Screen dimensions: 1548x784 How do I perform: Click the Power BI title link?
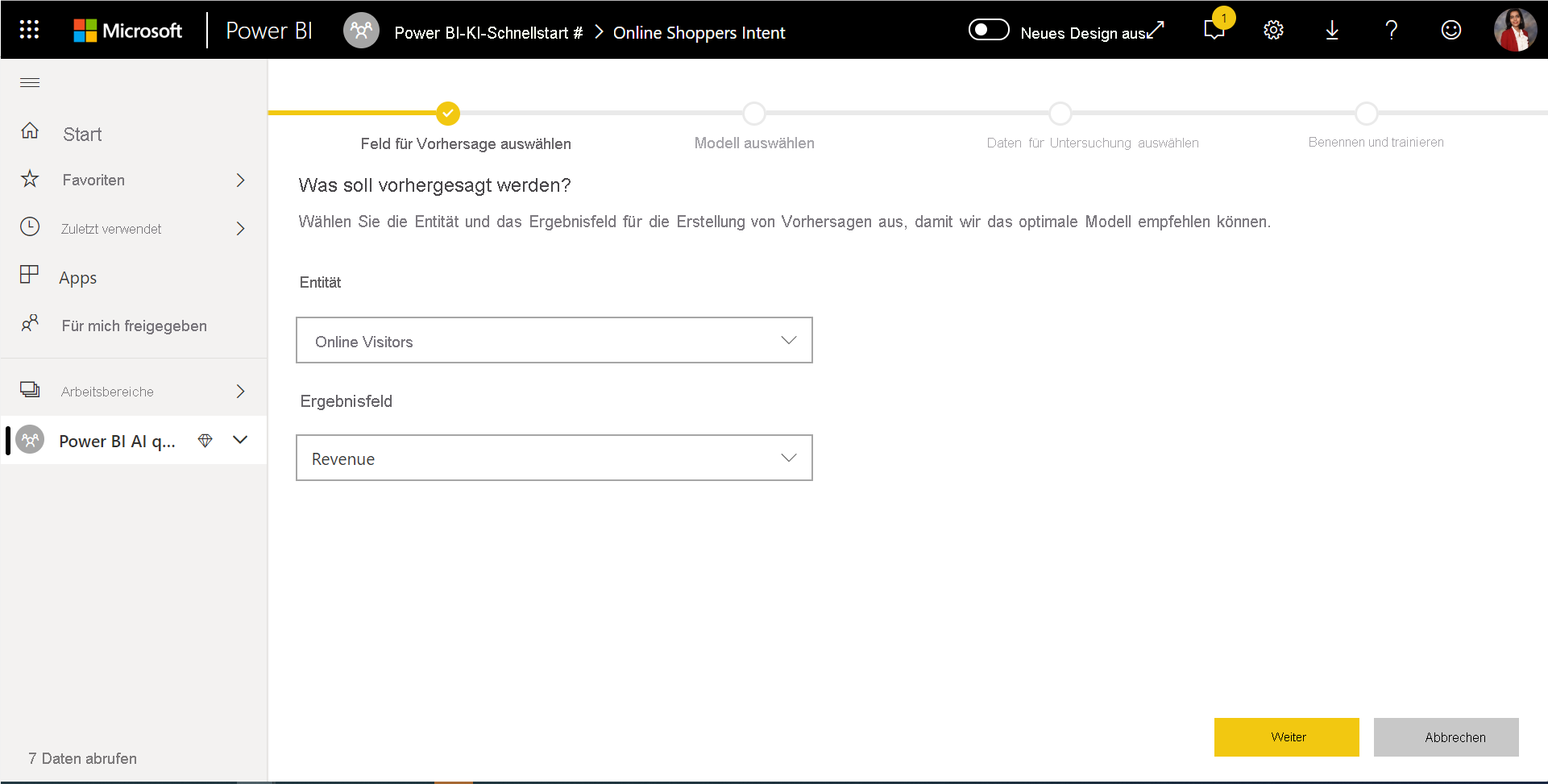click(269, 31)
